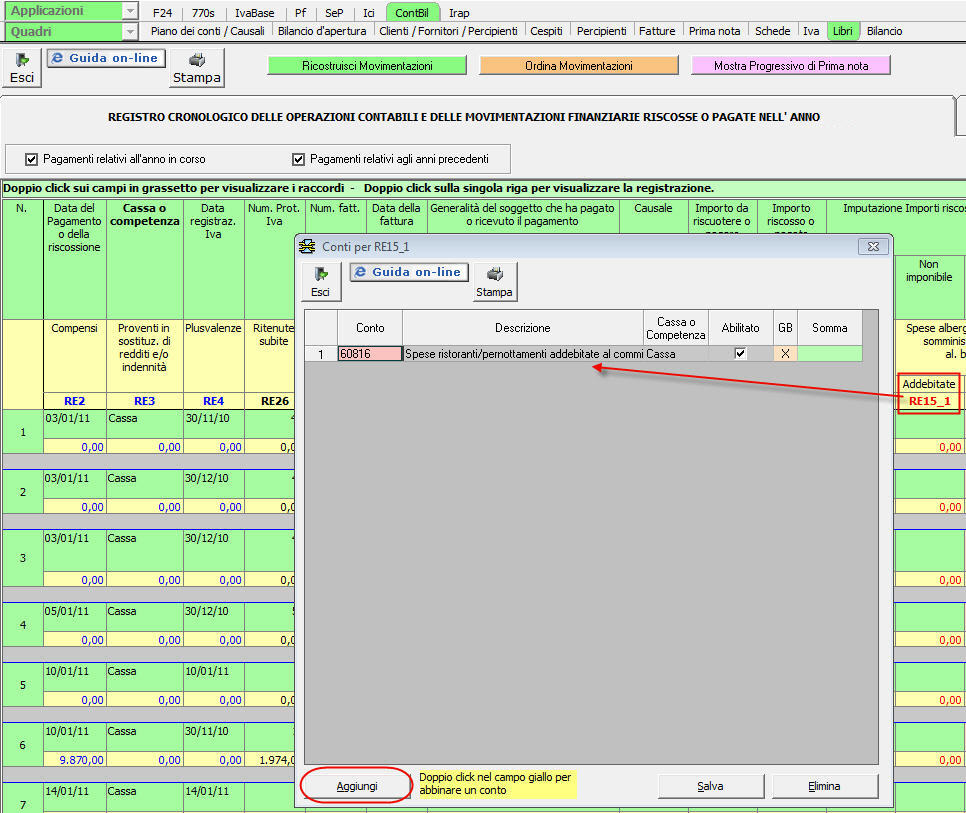Click 9.870,00 amount in row 6
966x813 pixels.
81,760
